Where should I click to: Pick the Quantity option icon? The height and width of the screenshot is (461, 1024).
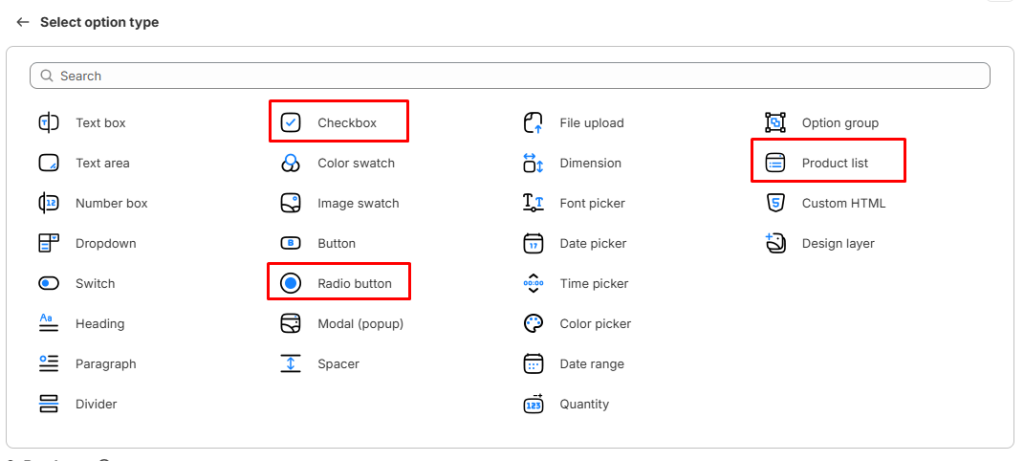(x=533, y=404)
